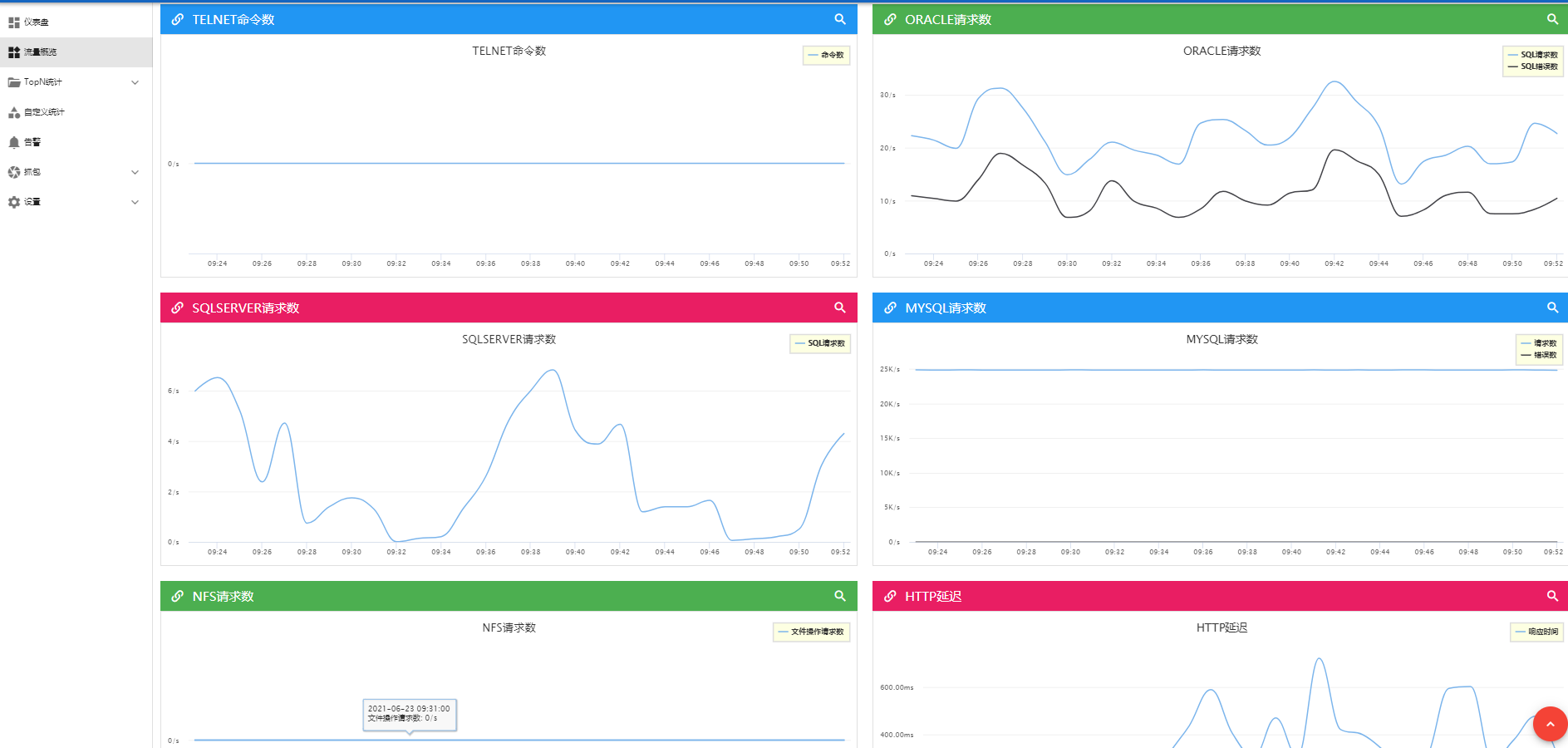
Task: Toggle the SQL请求数 legend in ORACLE chart
Action: [1533, 55]
